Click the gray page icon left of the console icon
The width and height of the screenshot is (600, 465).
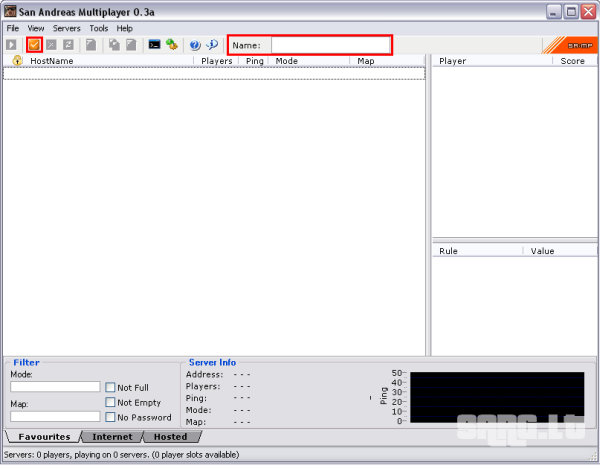(131, 45)
